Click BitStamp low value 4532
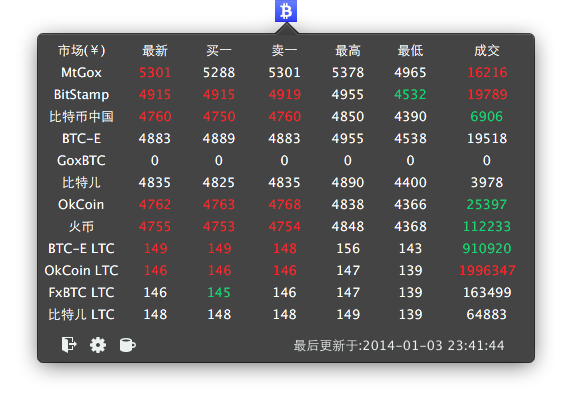 point(410,95)
